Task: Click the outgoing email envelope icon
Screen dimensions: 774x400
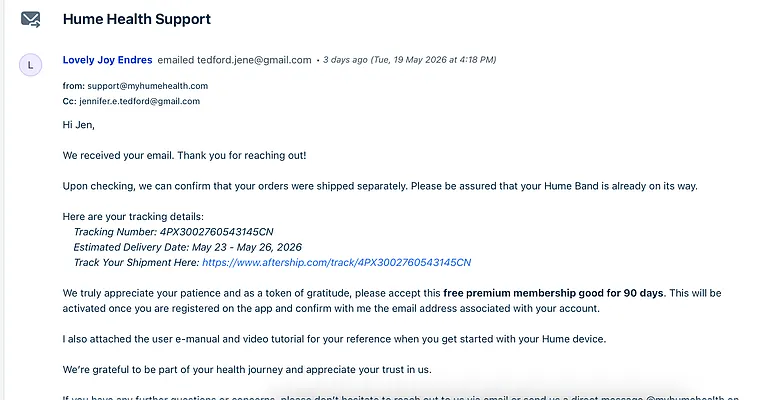Action: [31, 20]
